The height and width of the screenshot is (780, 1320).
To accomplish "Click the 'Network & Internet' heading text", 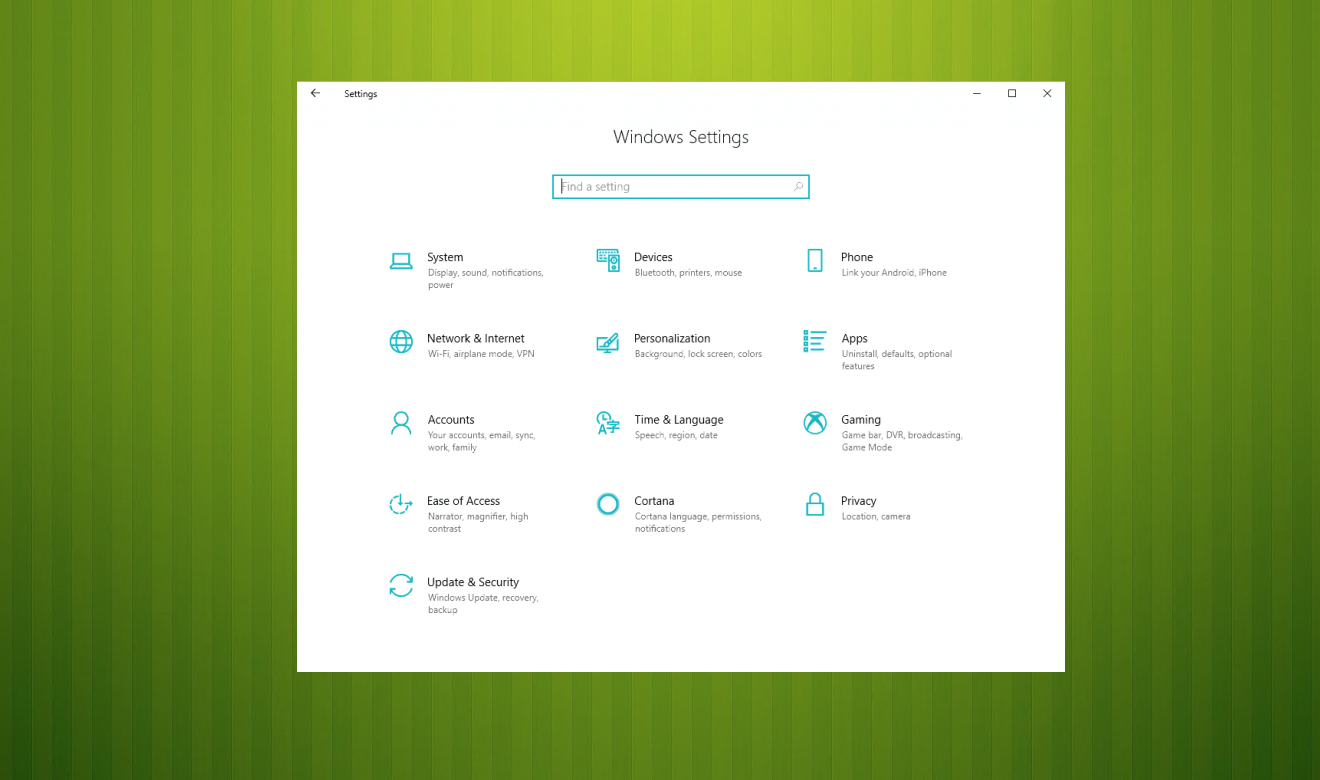I will point(475,338).
